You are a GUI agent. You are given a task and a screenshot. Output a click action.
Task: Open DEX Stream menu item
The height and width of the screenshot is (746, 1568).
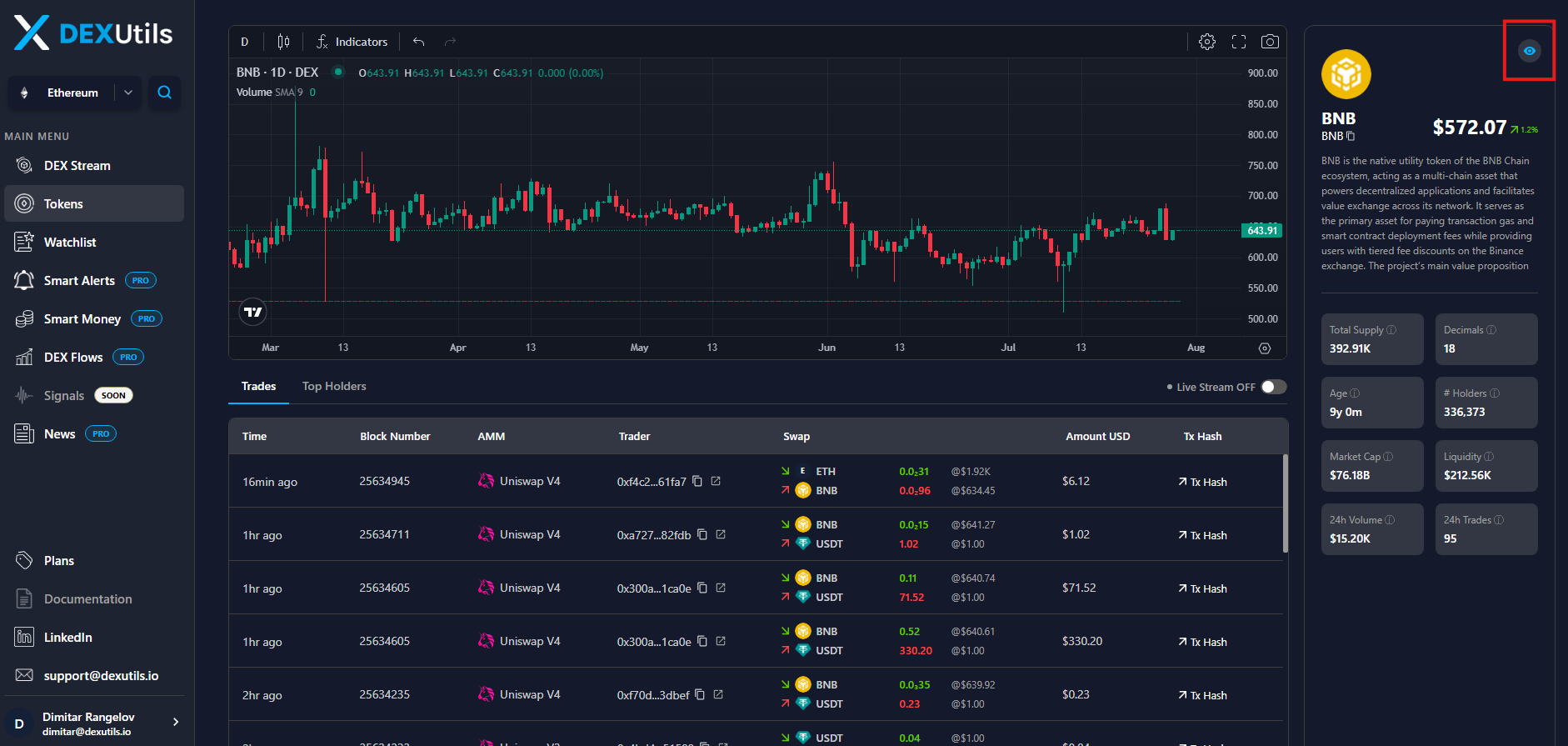click(x=94, y=166)
